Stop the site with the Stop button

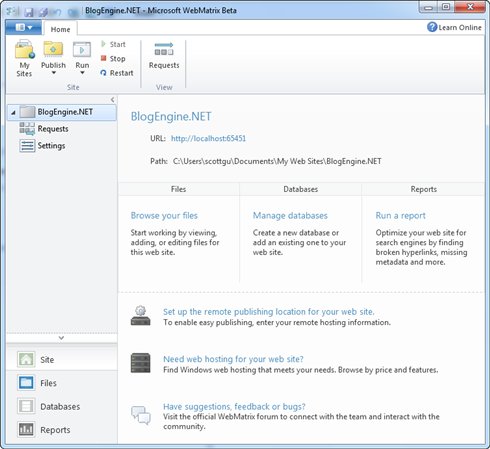113,59
